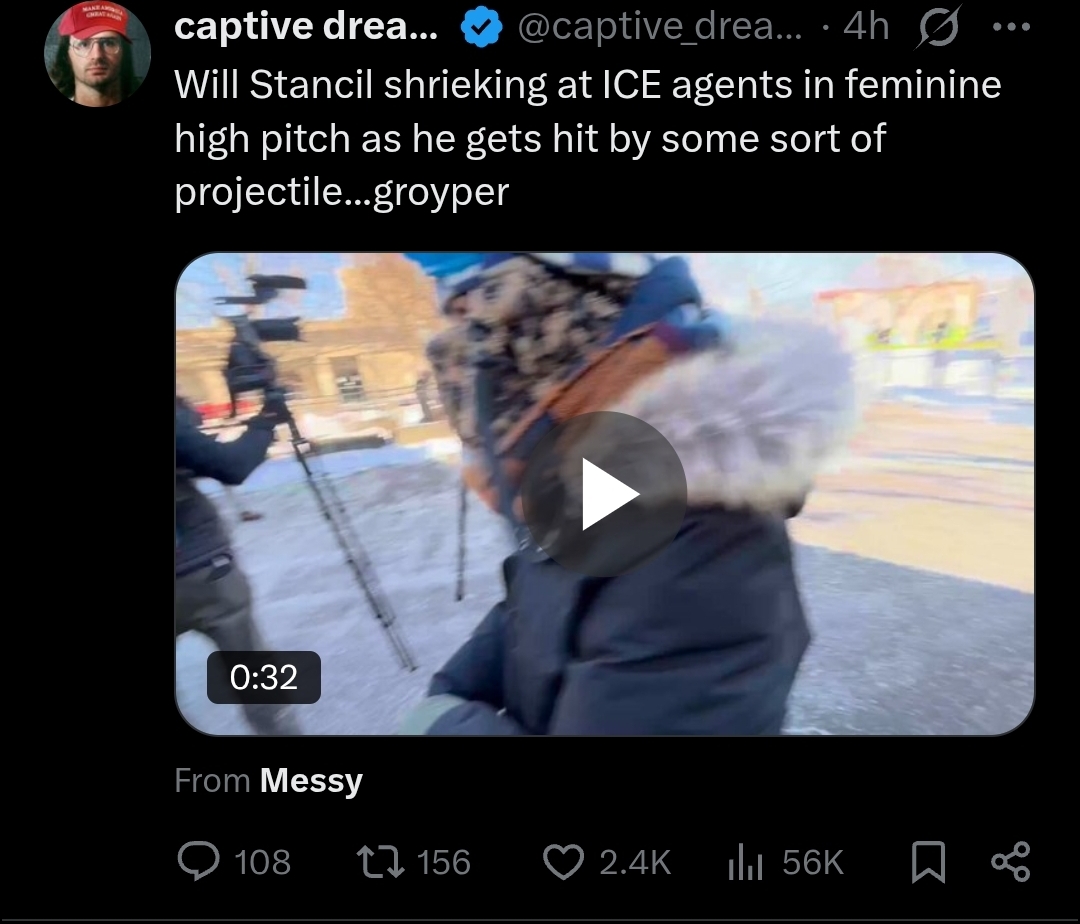Open the captive drea... display name
The image size is (1080, 924).
(305, 27)
